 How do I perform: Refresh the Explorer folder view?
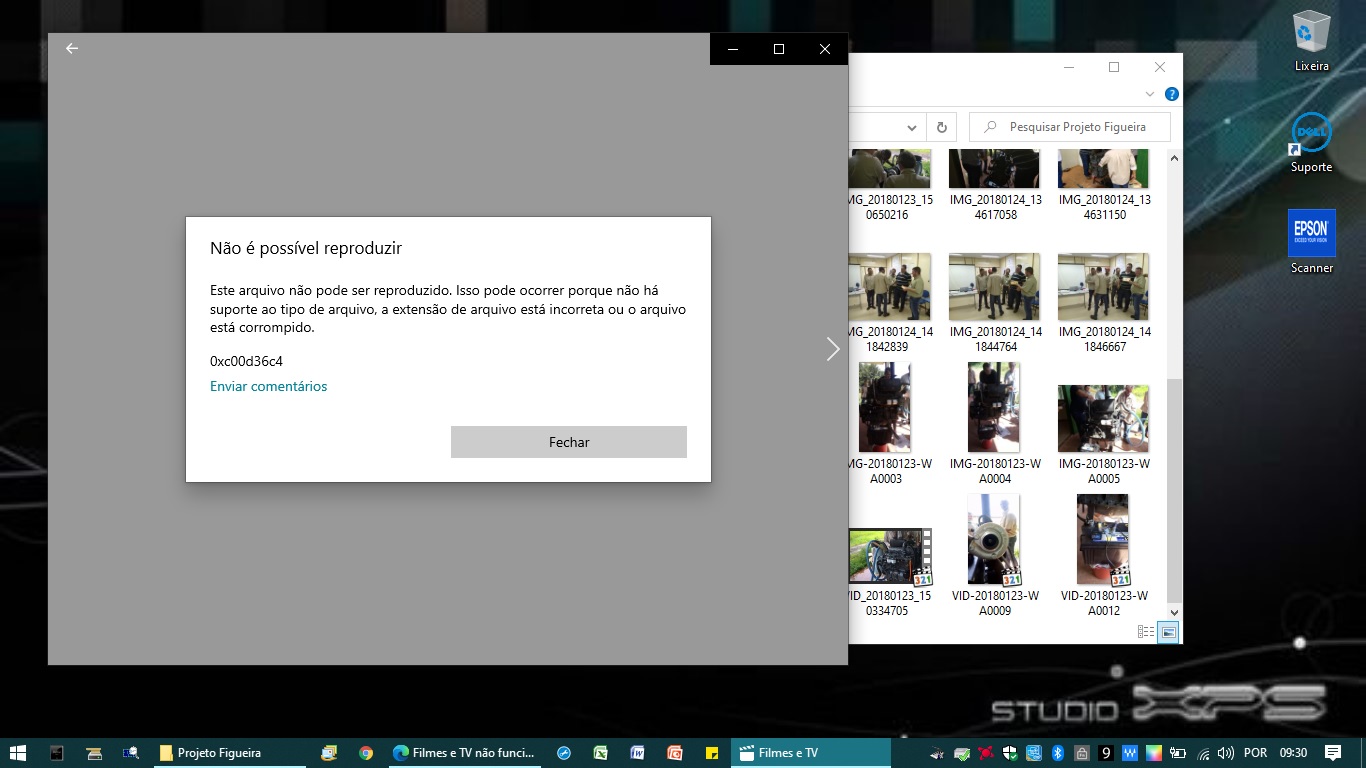[941, 127]
